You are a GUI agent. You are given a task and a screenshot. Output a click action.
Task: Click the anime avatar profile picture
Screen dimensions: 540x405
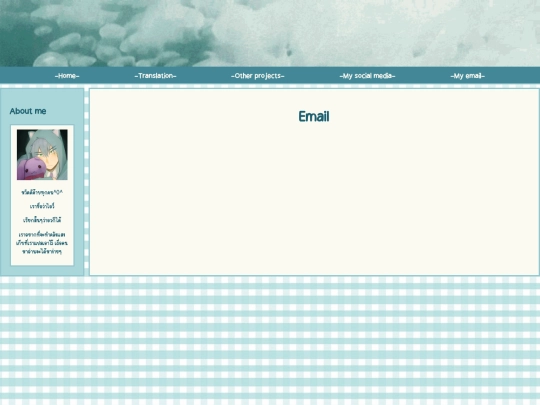[42, 155]
